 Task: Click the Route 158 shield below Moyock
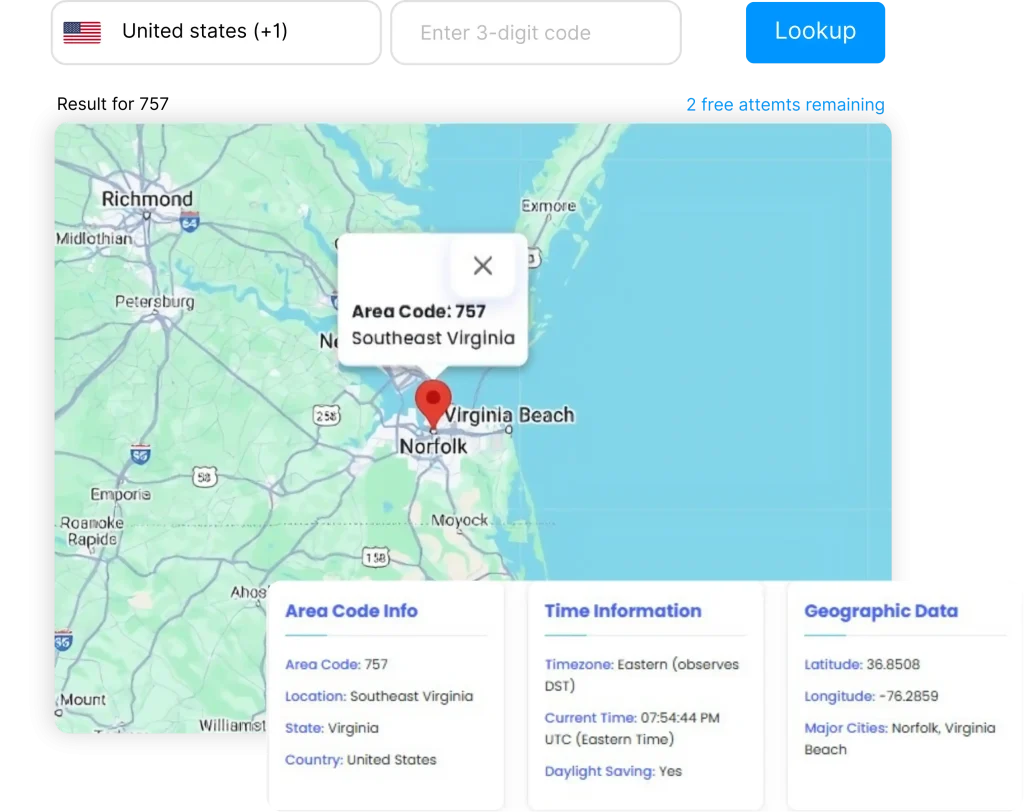[x=376, y=557]
